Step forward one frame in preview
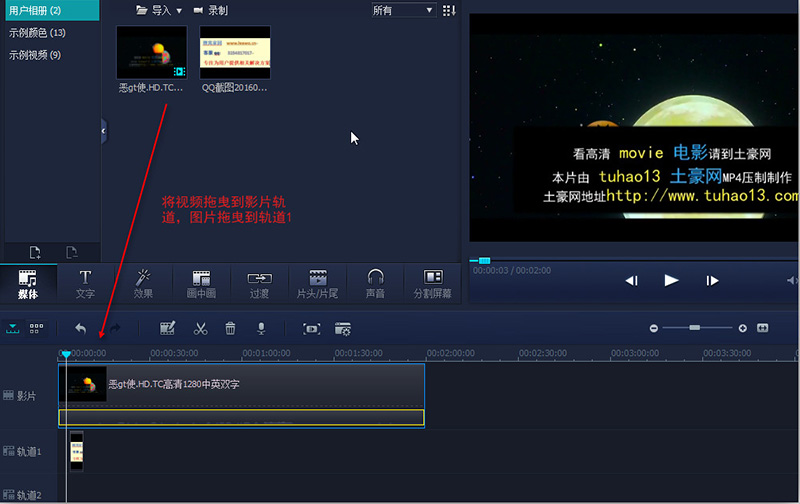The image size is (800, 504). click(x=712, y=281)
